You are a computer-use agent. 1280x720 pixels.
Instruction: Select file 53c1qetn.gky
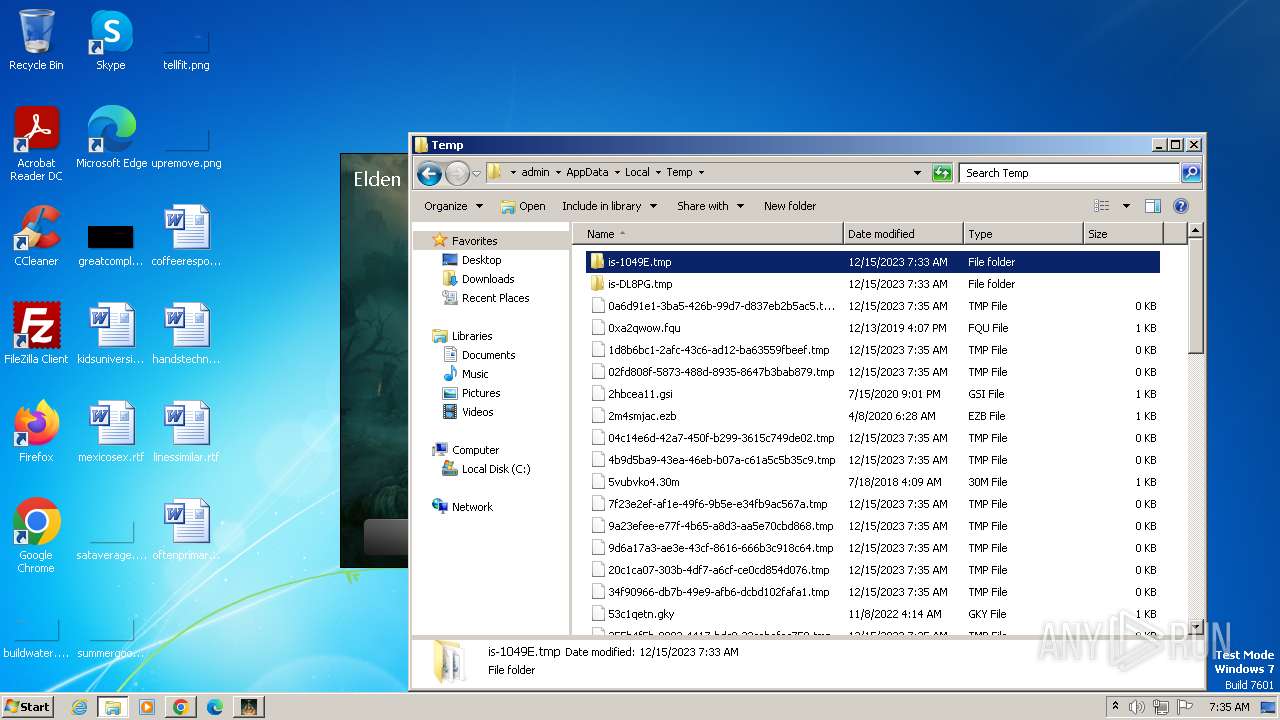[875, 614]
